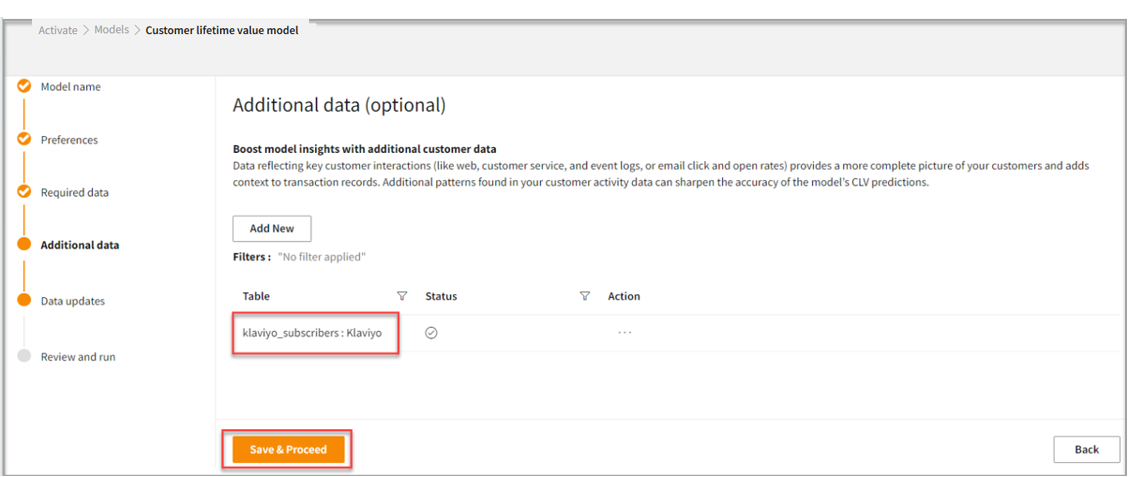
Task: Open the Table column filter icon
Action: click(x=402, y=296)
